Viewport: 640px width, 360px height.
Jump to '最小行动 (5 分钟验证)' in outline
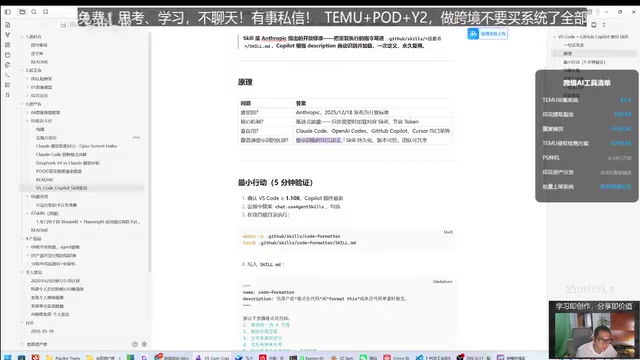pyautogui.click(x=584, y=62)
